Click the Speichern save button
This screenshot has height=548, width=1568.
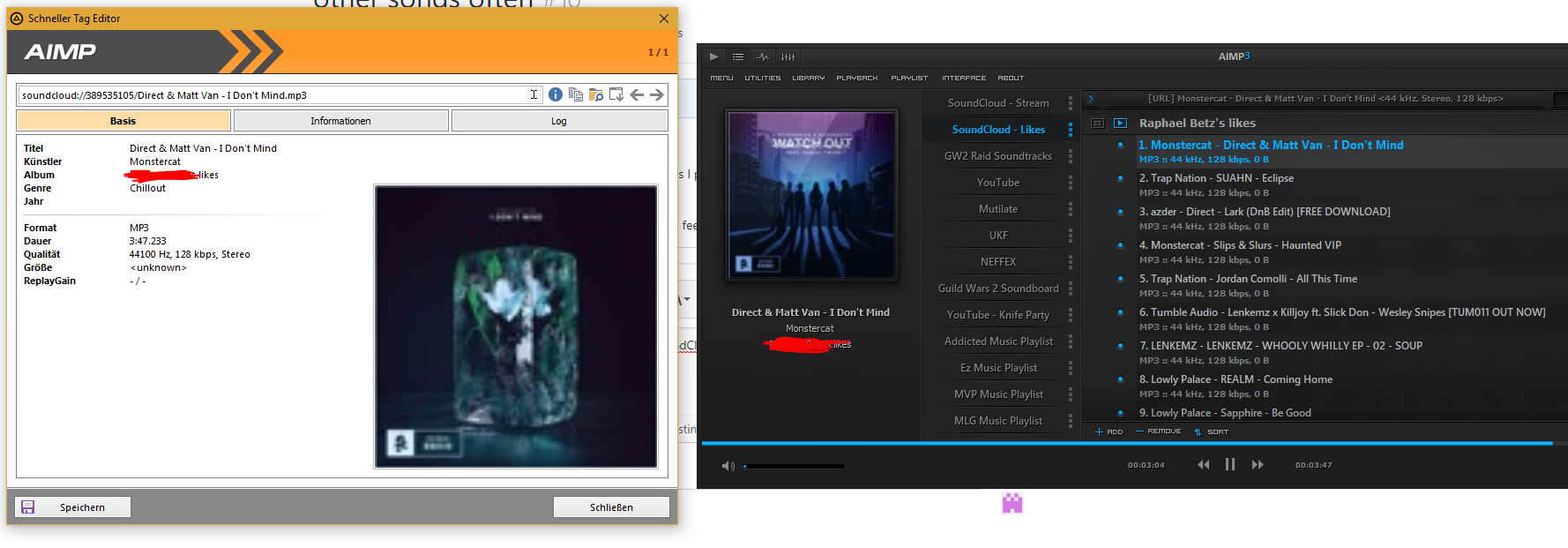(73, 507)
